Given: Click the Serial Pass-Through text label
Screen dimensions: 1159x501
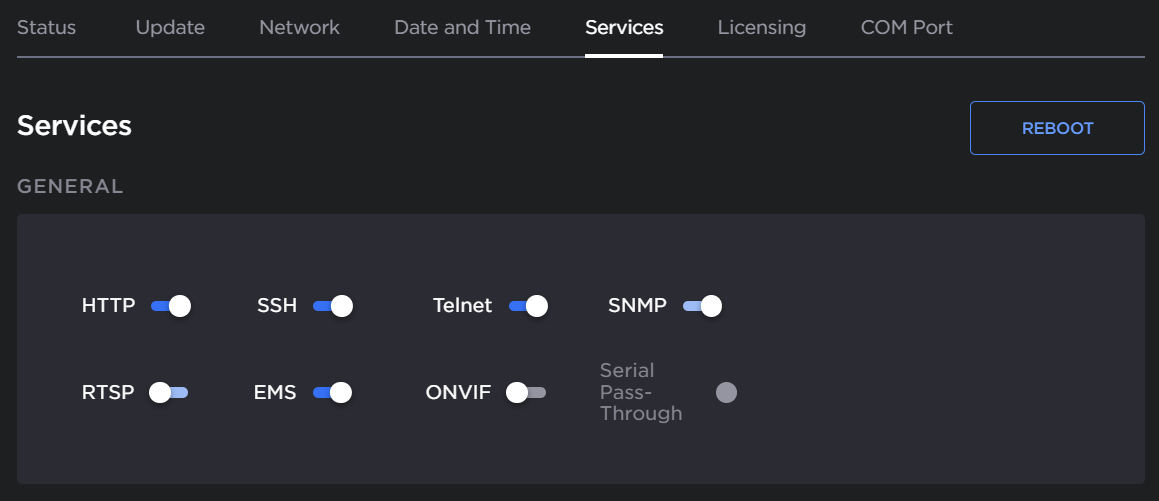Looking at the screenshot, I should coord(641,392).
